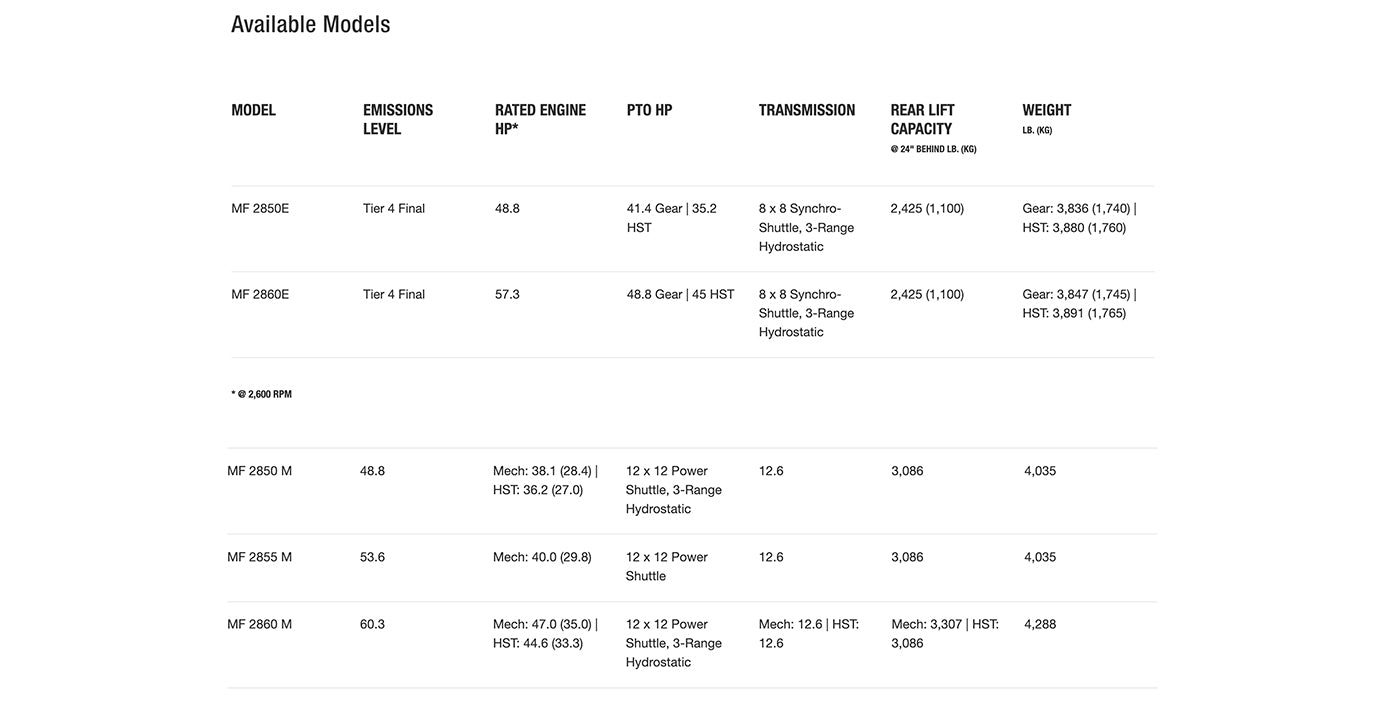1400x702 pixels.
Task: Select the MF 2850E model name
Action: click(x=260, y=208)
